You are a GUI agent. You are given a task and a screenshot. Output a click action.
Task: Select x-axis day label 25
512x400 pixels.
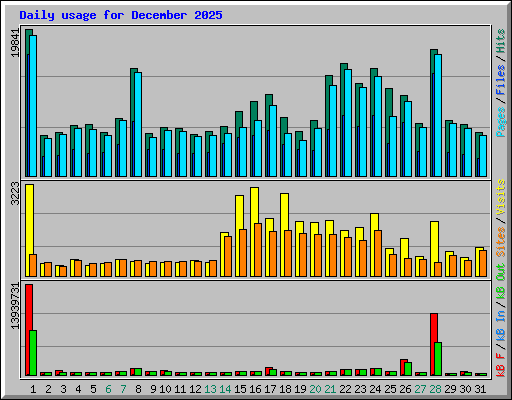[390, 389]
